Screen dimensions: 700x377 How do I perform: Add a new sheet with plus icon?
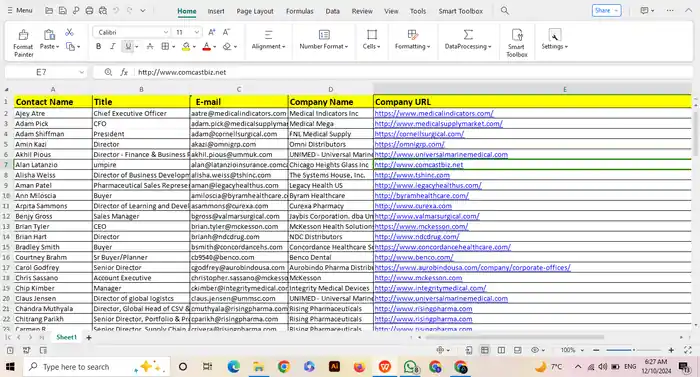tap(89, 338)
